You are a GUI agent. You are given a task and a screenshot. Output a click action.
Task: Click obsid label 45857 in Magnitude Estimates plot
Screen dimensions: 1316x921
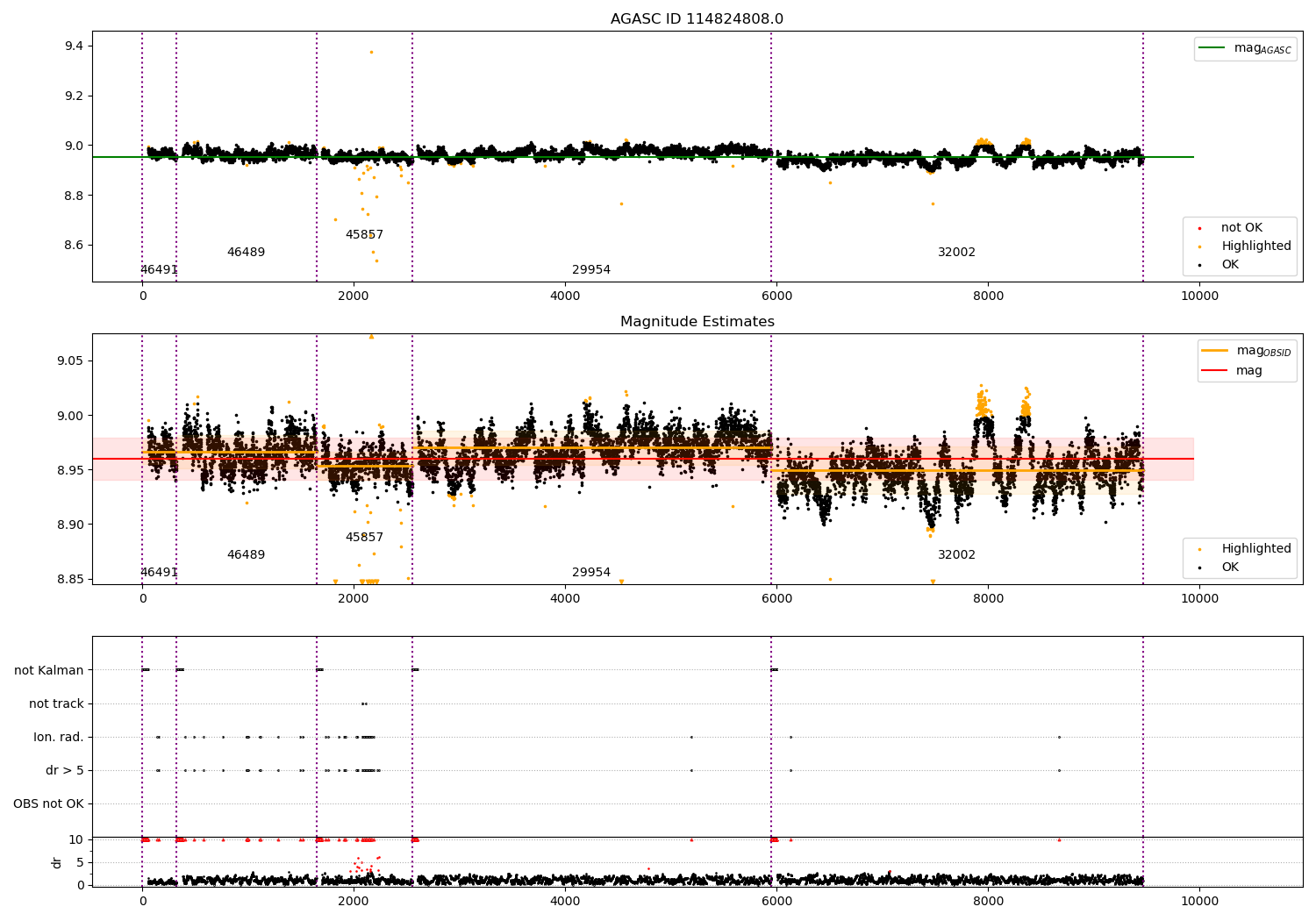(x=364, y=538)
